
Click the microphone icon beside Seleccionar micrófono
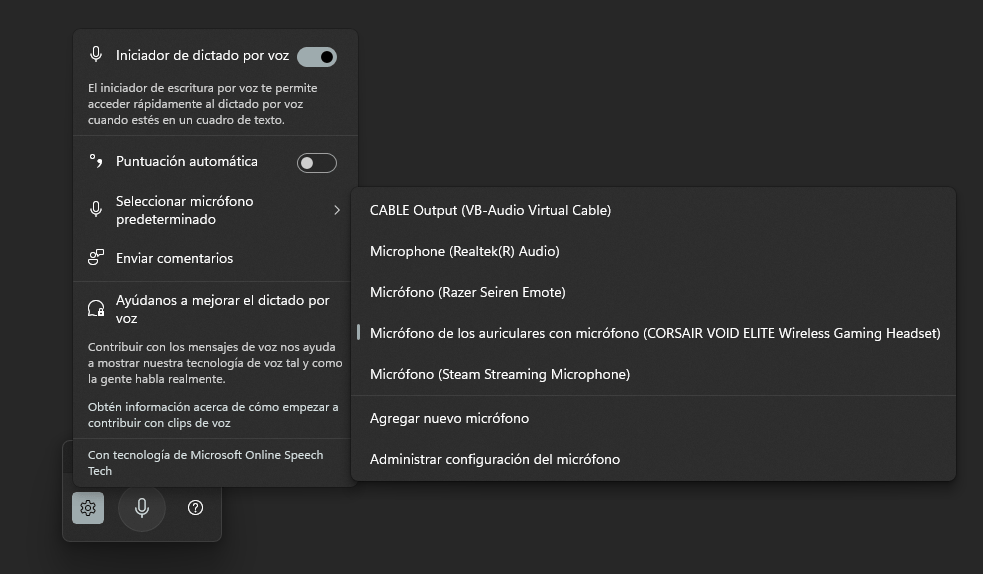coord(96,209)
